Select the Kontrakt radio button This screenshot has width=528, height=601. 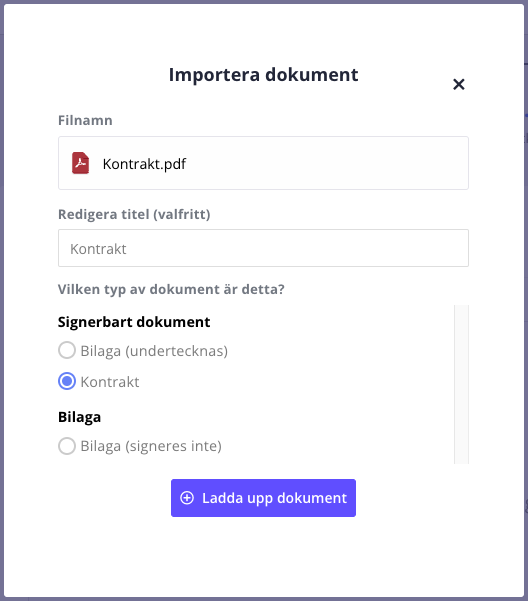[x=67, y=381]
